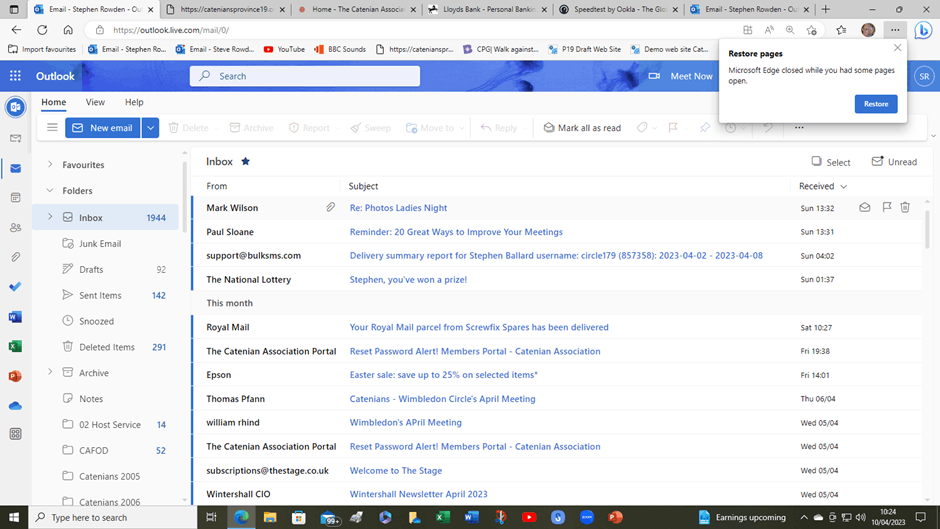Open the Help ribbon tab

coord(134,102)
